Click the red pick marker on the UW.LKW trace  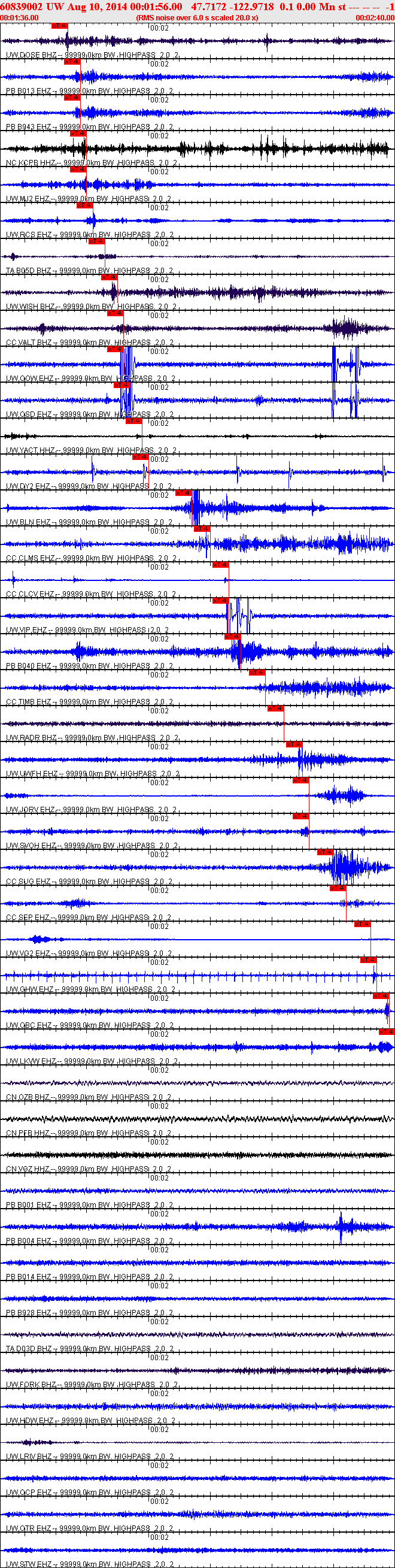pos(387,1031)
